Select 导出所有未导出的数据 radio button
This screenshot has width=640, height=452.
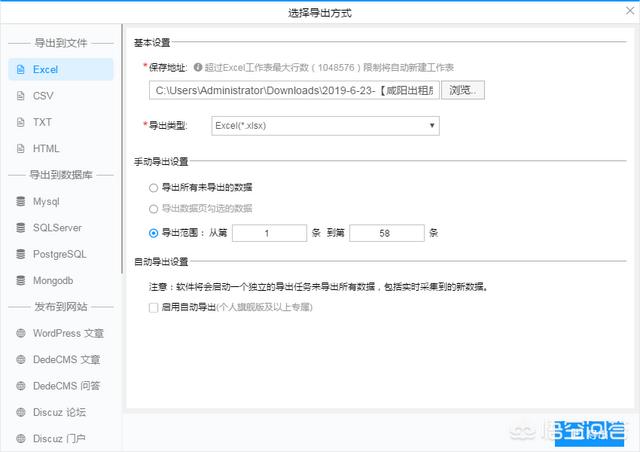[153, 188]
